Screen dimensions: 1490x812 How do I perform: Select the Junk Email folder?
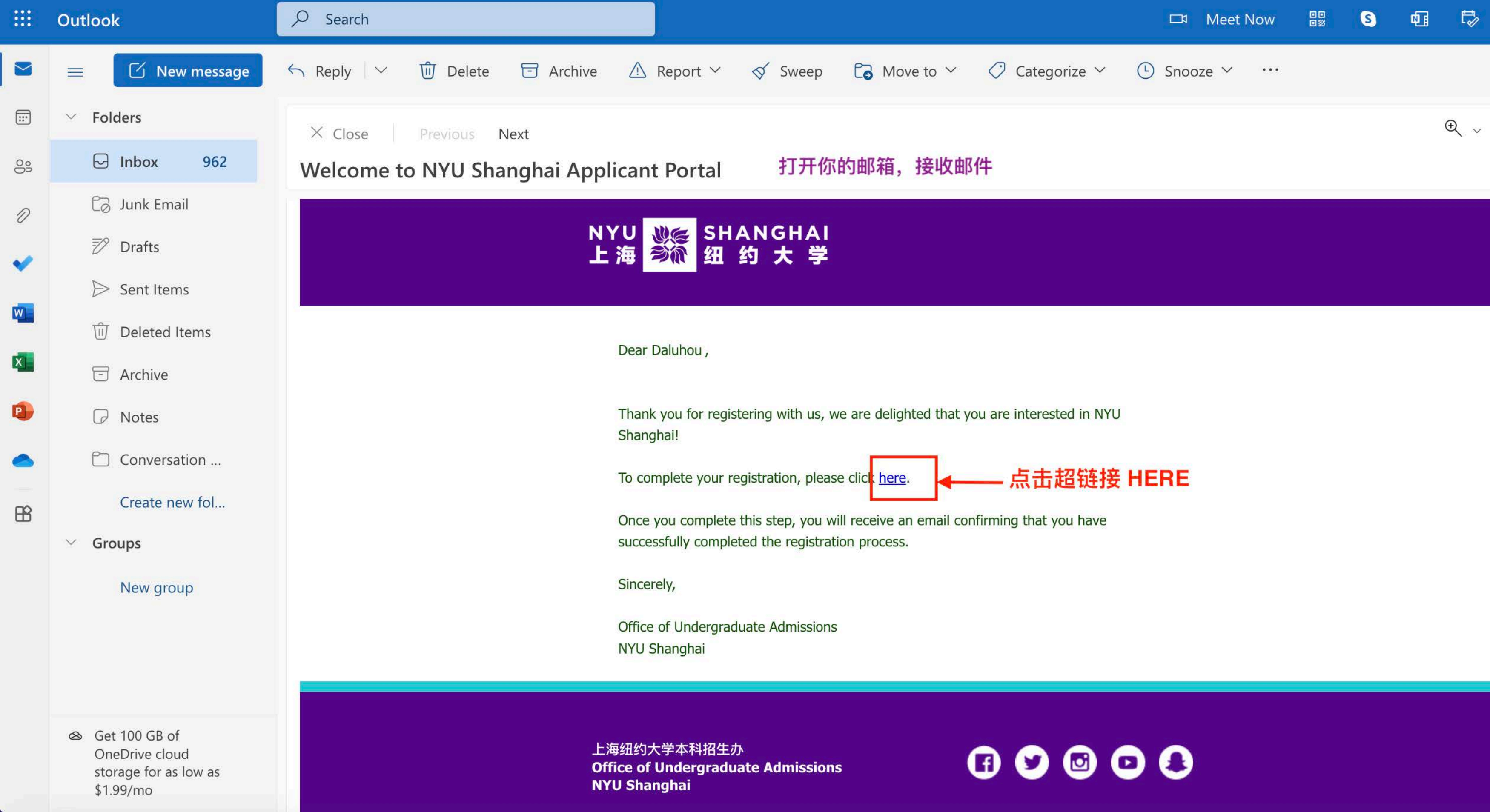coord(153,204)
